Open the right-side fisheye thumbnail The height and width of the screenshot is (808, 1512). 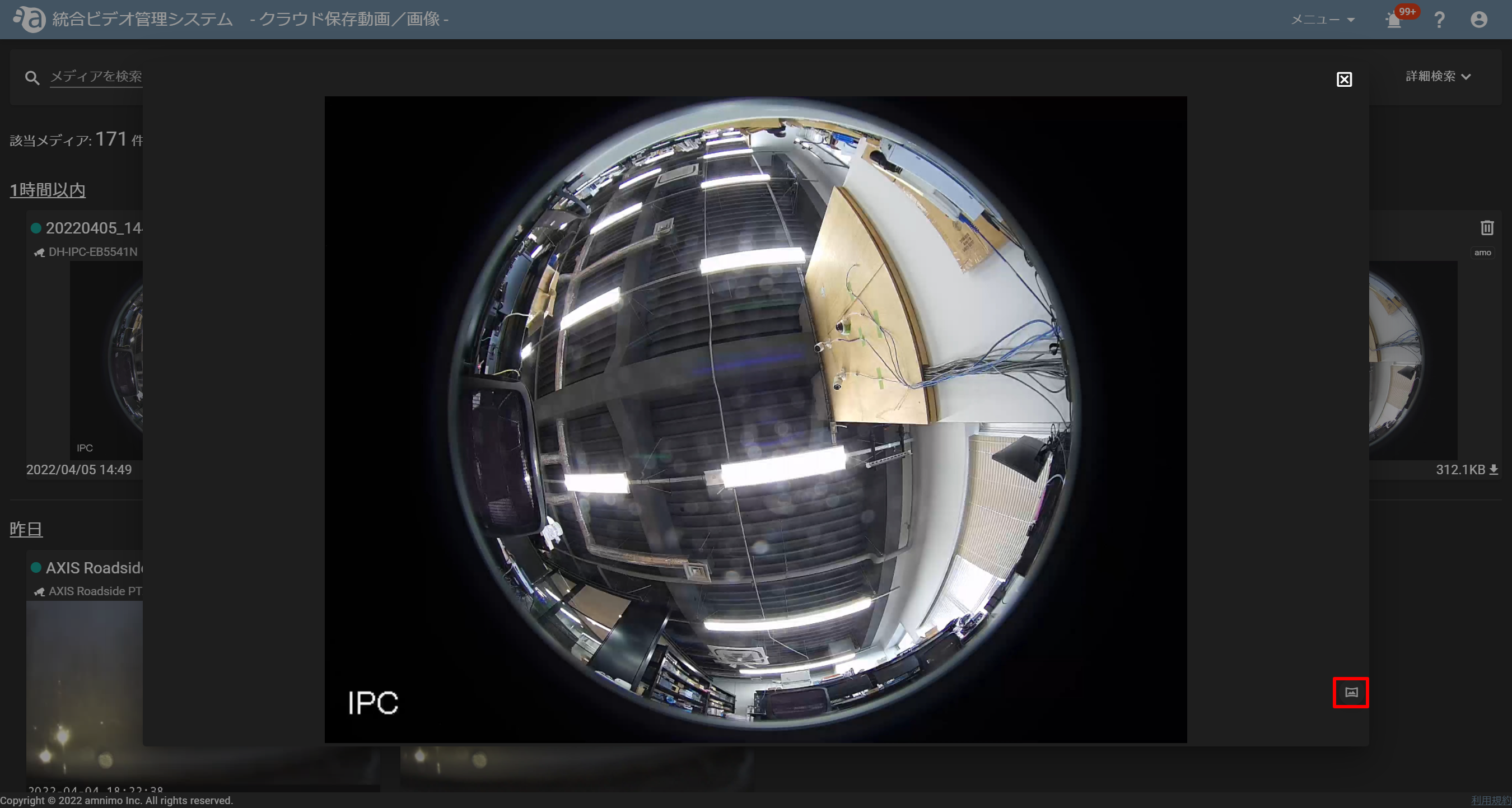[1412, 360]
